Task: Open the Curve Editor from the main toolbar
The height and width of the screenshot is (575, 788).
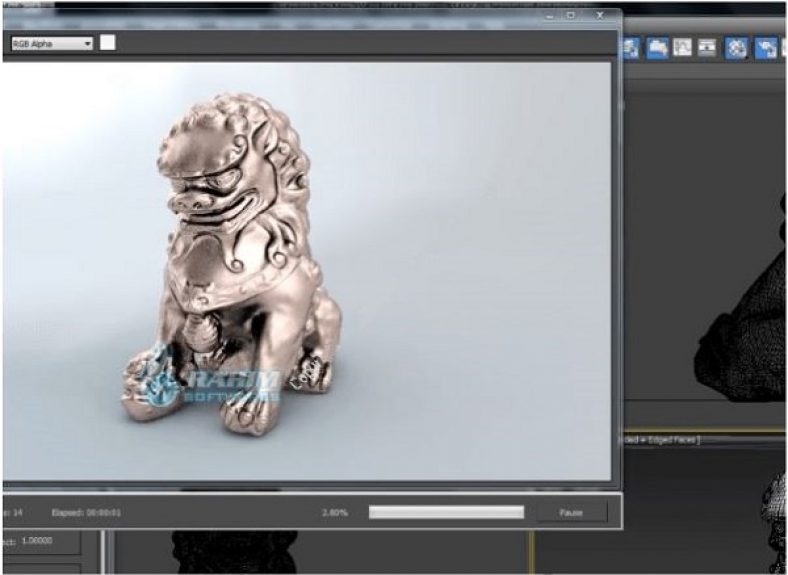Action: click(682, 48)
